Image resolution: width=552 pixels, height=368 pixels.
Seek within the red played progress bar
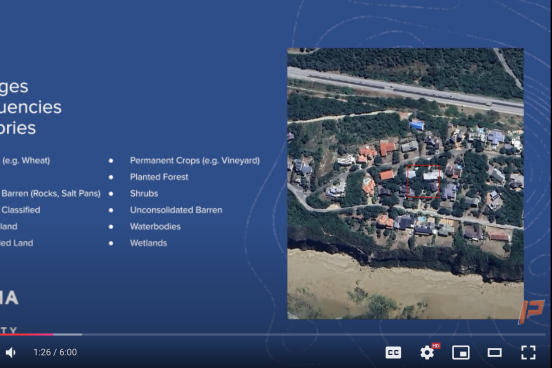[26, 334]
